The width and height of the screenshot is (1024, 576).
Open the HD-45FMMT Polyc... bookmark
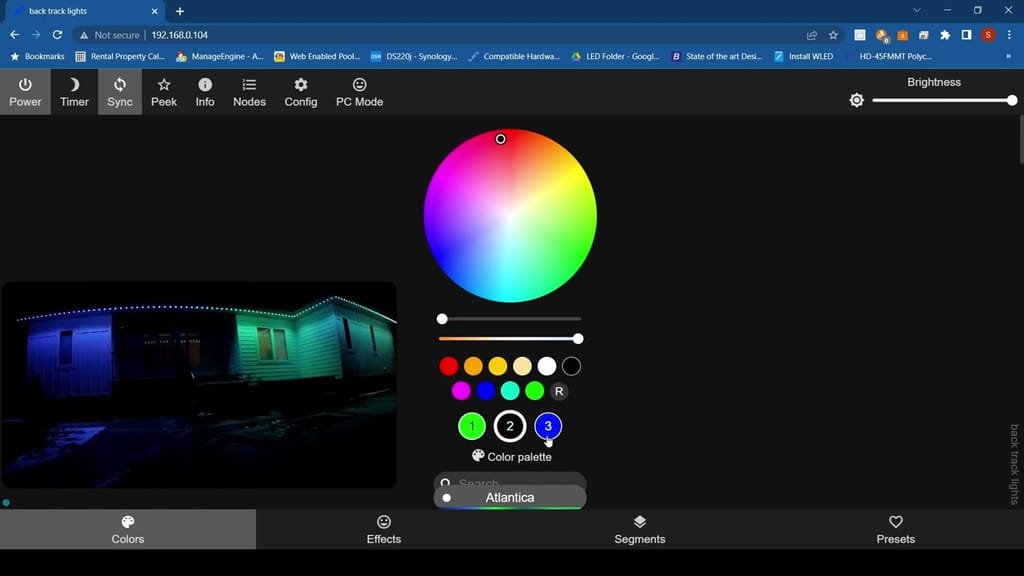pos(895,57)
